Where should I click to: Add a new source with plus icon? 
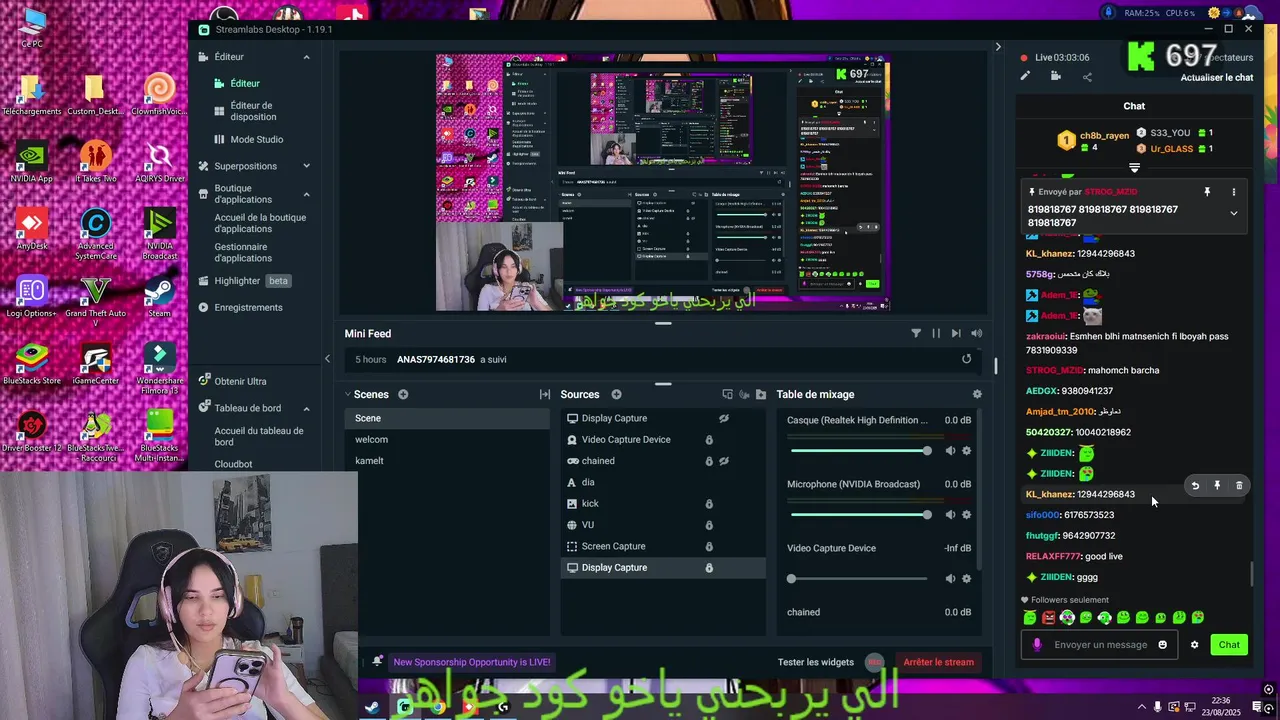[x=616, y=394]
